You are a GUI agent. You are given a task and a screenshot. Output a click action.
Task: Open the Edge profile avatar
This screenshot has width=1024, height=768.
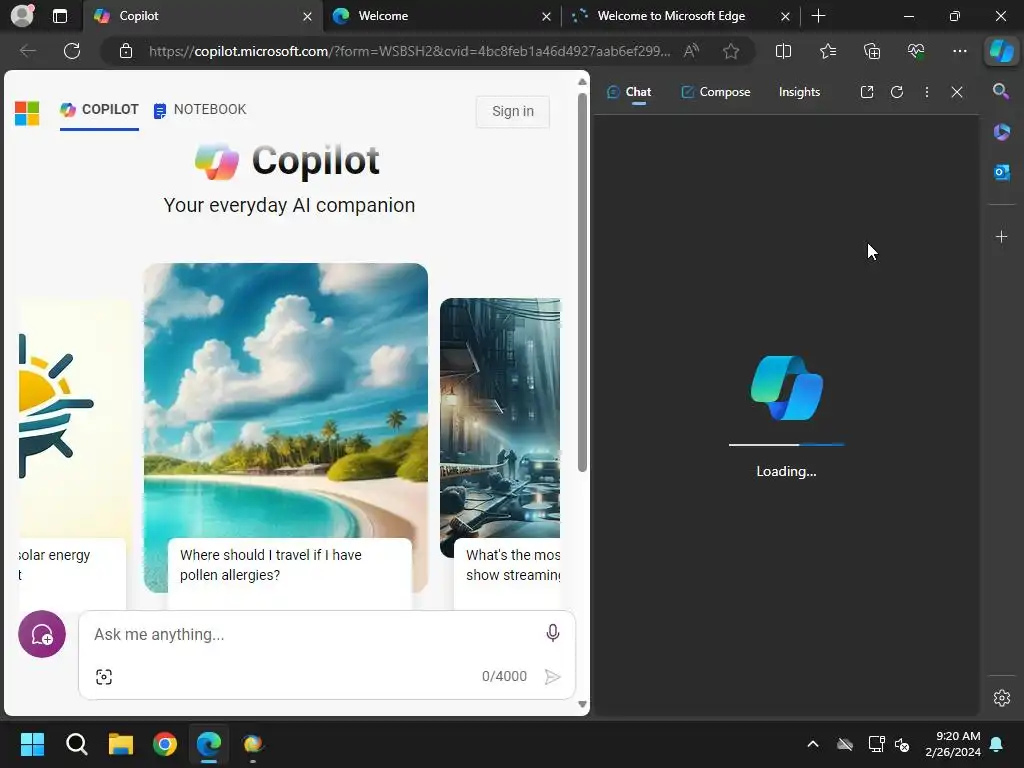tap(22, 16)
